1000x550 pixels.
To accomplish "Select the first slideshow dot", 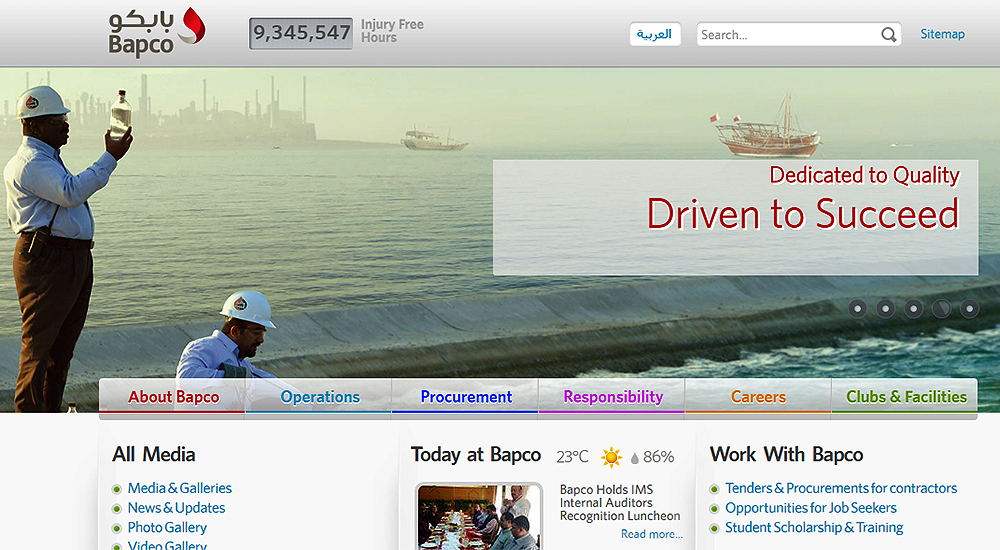I will pos(858,309).
